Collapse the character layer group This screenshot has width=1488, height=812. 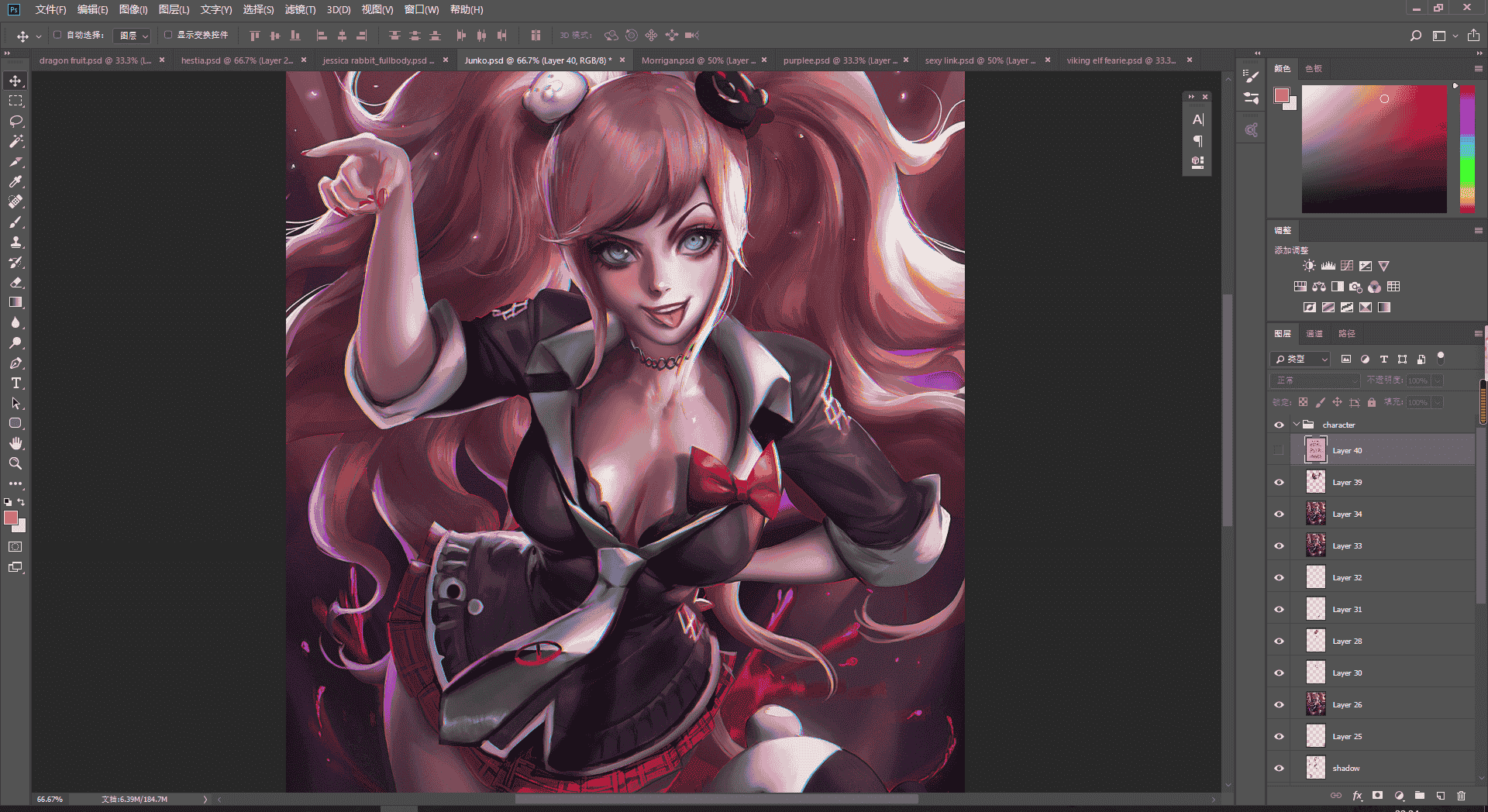click(x=1297, y=425)
